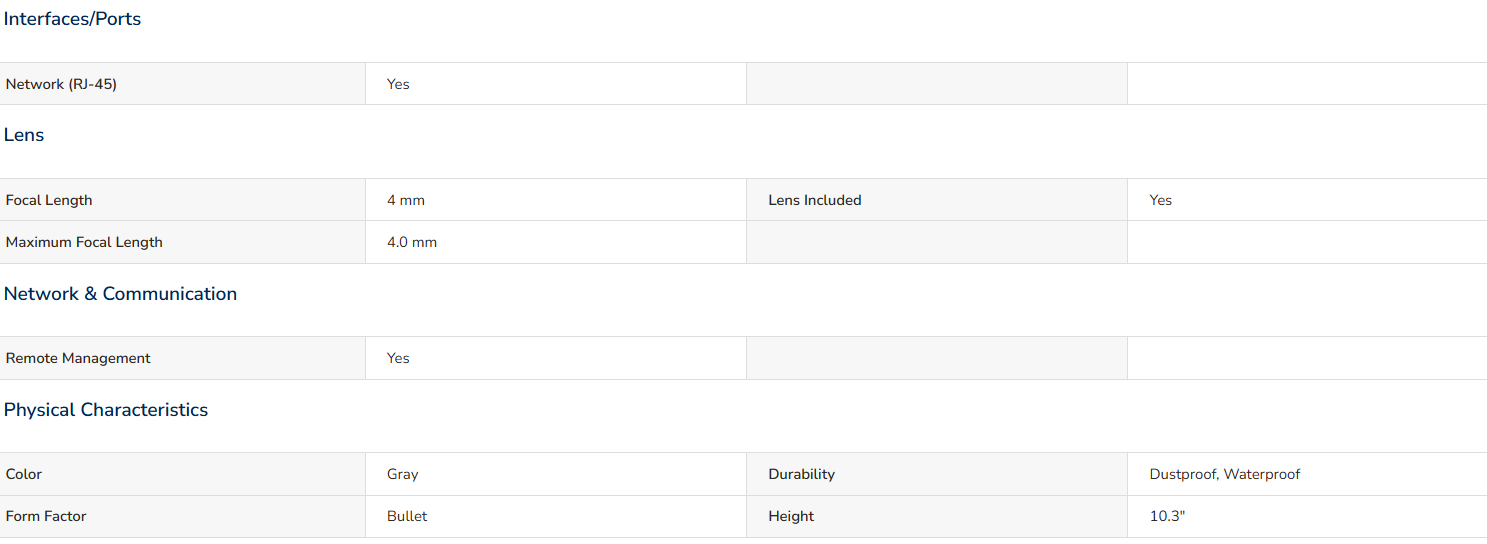Screen dimensions: 1487x544
Task: Click the Form Factor label
Action: [x=46, y=516]
